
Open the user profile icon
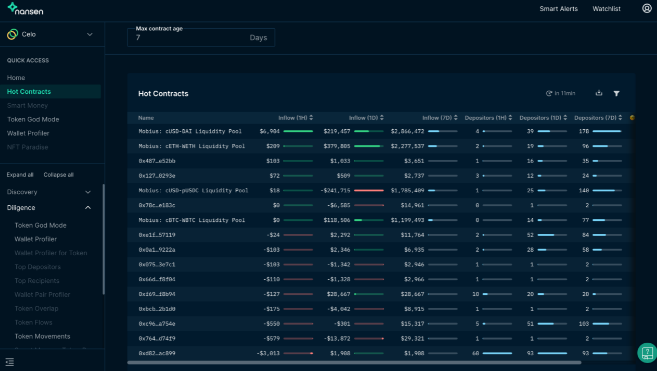(x=647, y=8)
